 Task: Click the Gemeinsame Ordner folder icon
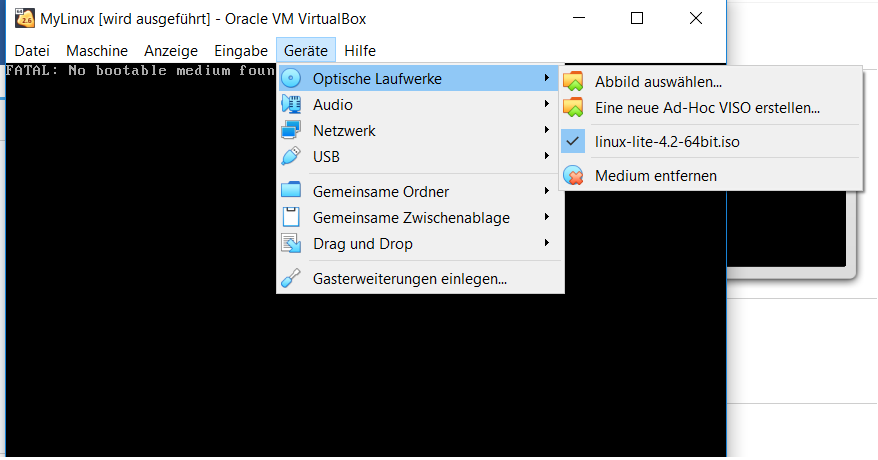click(291, 190)
